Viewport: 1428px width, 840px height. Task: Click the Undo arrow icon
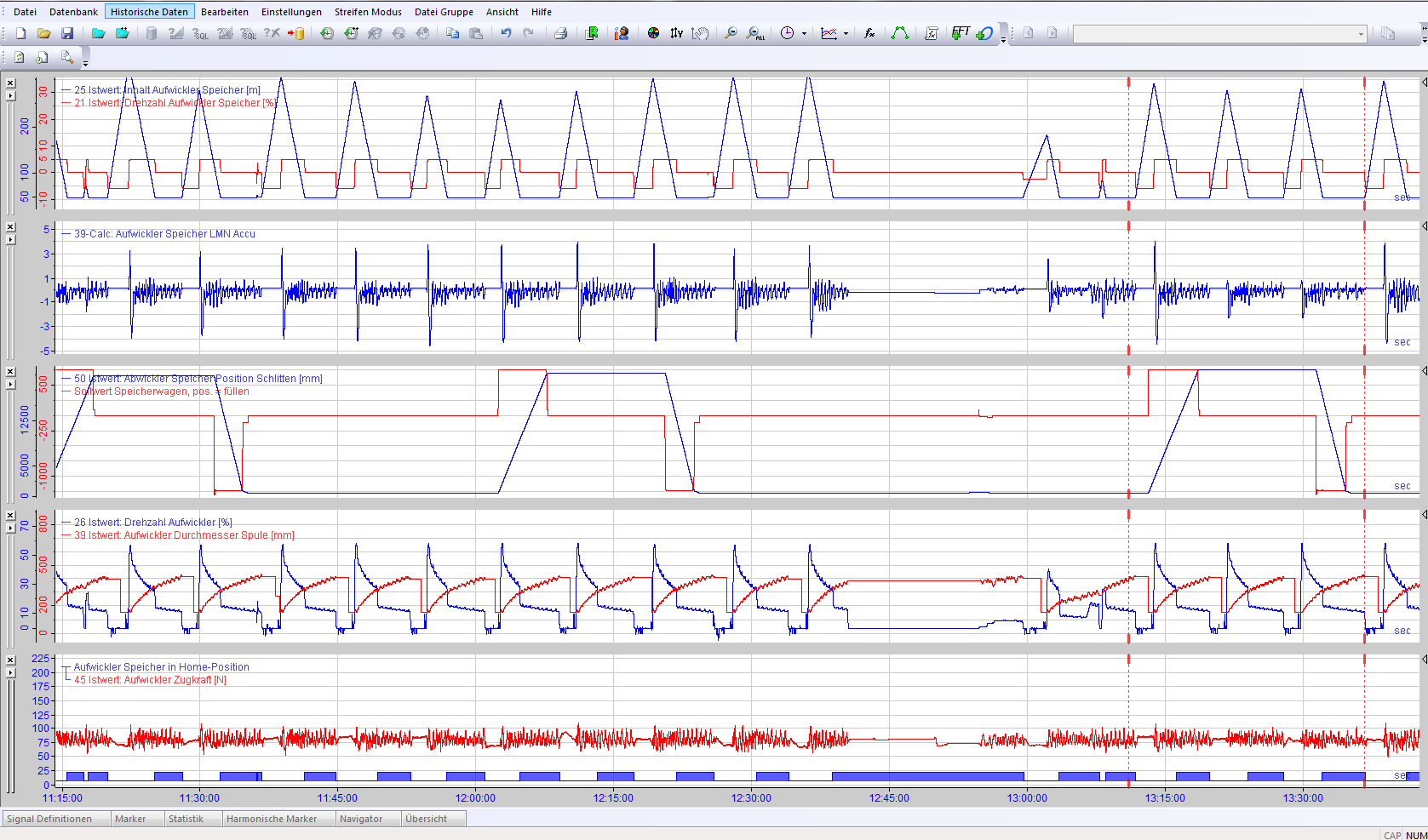[x=506, y=33]
